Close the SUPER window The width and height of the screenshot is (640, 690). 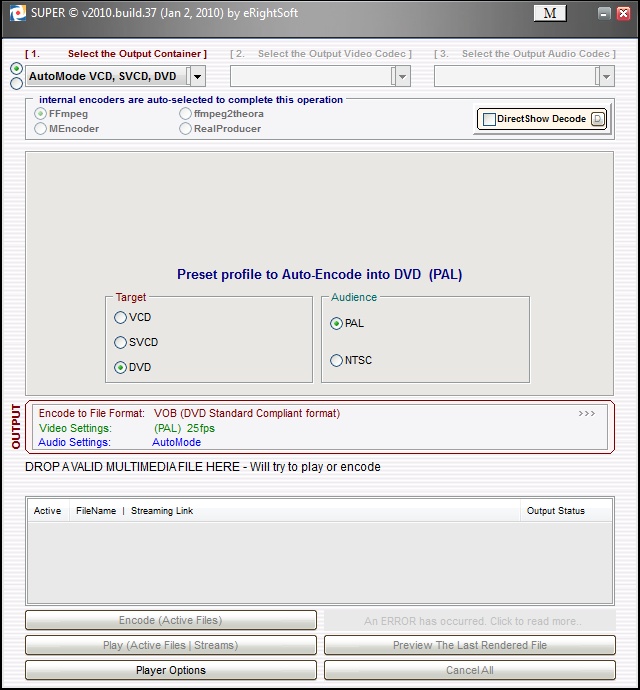point(624,14)
